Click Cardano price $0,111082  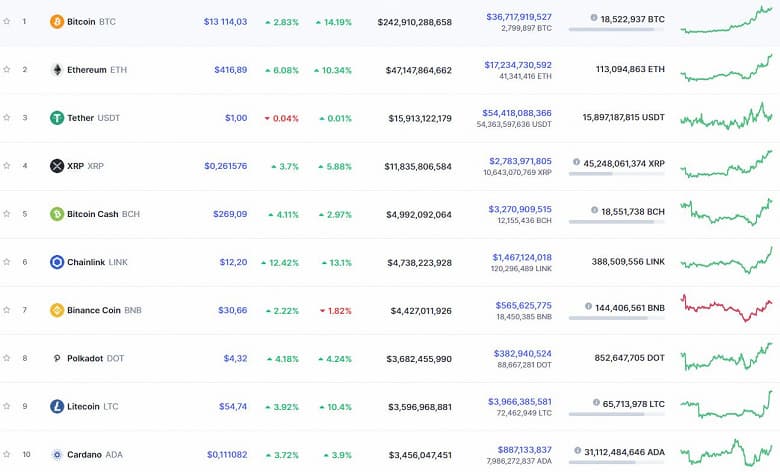(227, 455)
